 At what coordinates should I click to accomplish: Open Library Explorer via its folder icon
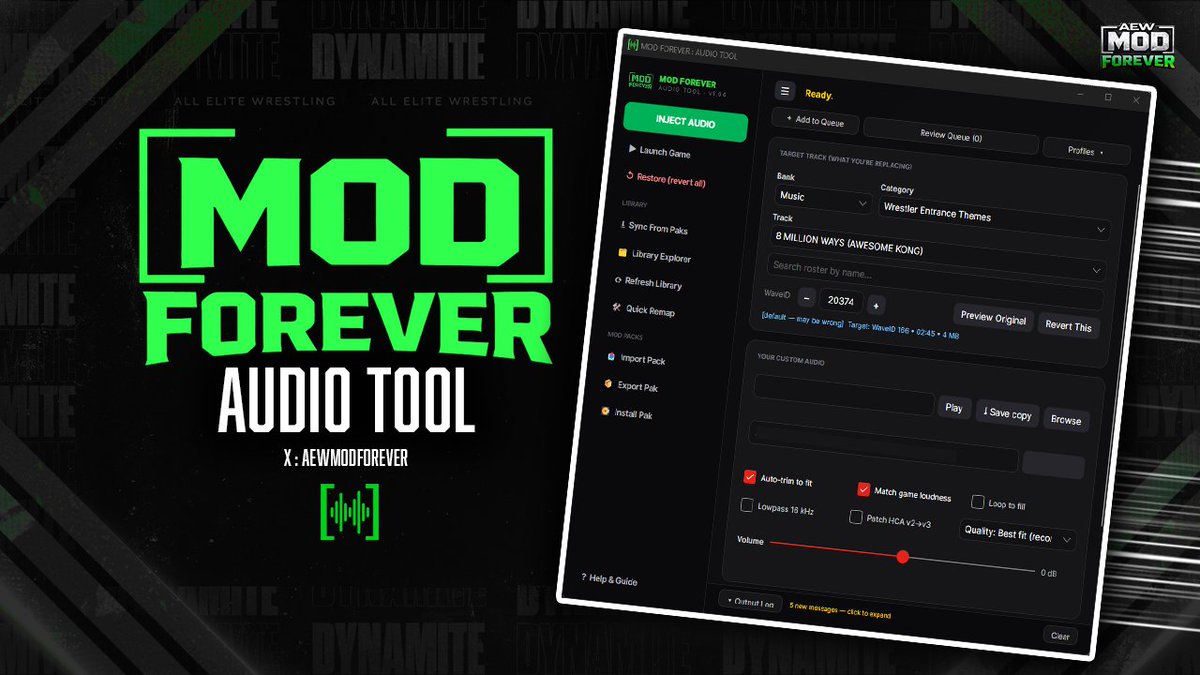coord(623,254)
